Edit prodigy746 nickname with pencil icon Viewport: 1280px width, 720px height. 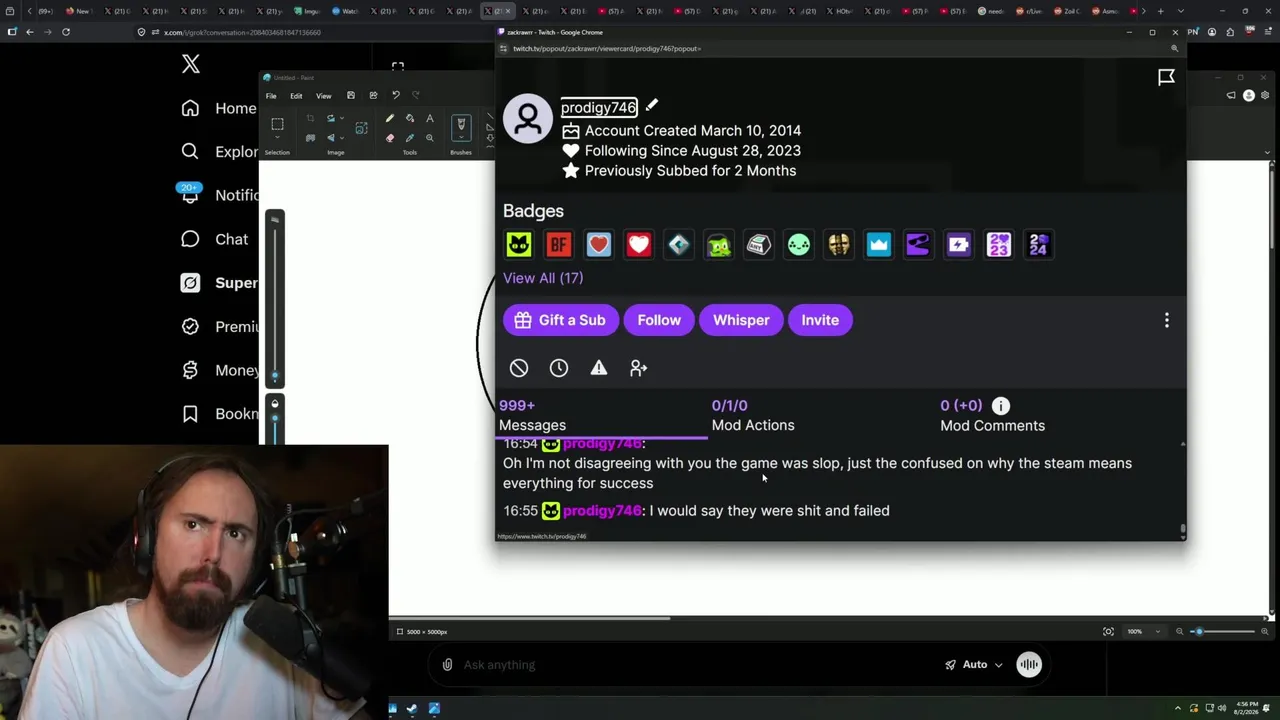(x=651, y=105)
